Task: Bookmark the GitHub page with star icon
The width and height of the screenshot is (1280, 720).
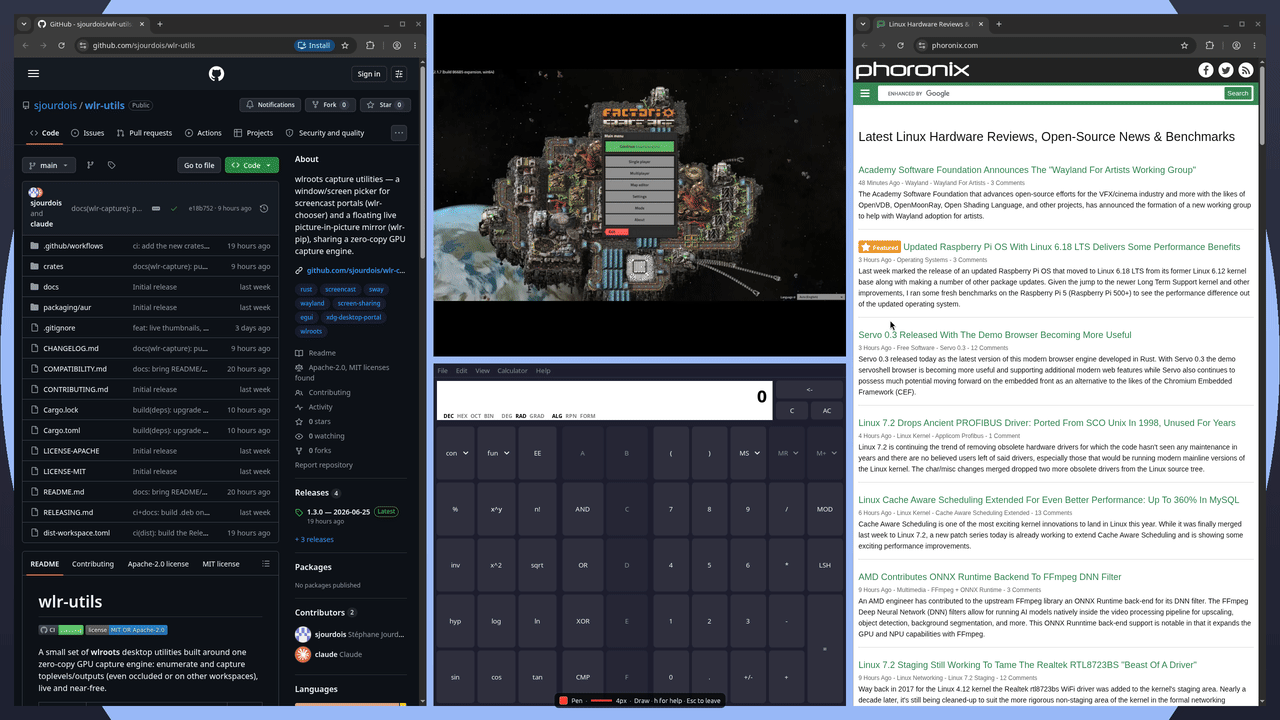Action: [345, 45]
